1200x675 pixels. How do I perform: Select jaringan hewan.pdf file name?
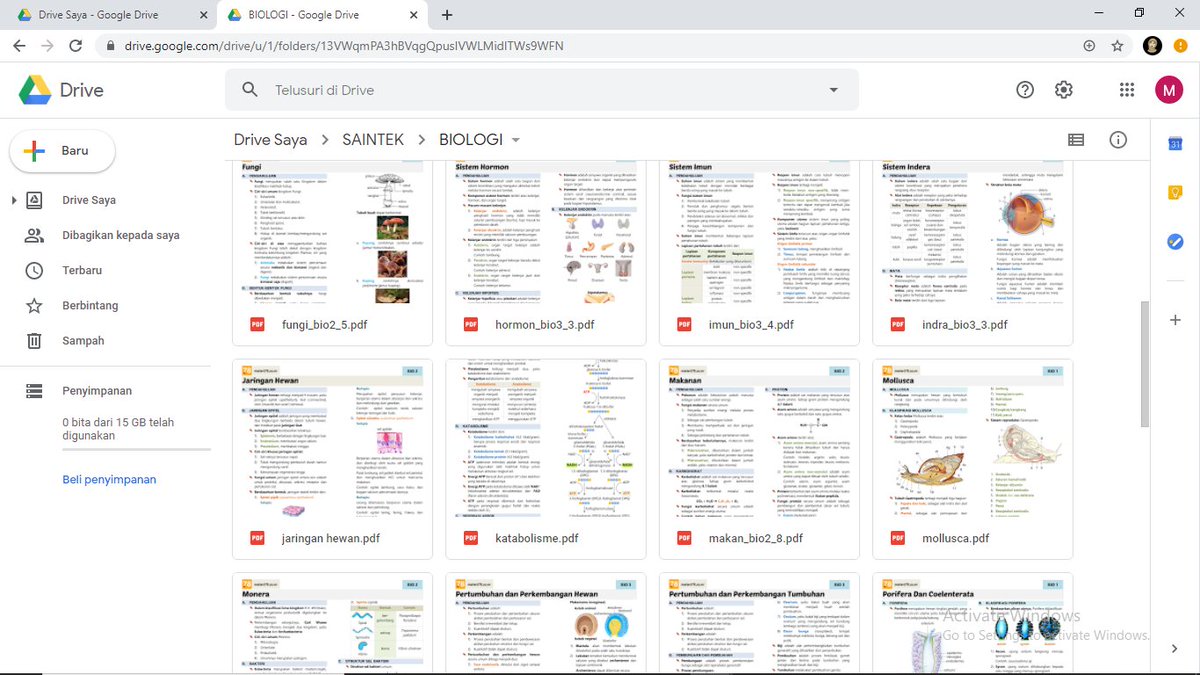(x=331, y=538)
